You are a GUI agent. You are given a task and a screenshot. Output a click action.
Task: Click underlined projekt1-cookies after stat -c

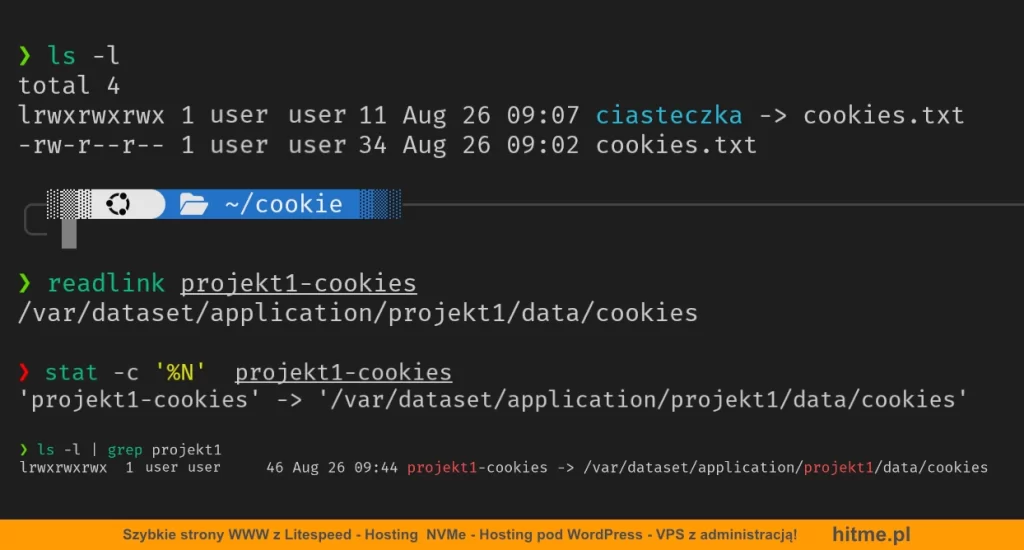tap(343, 373)
